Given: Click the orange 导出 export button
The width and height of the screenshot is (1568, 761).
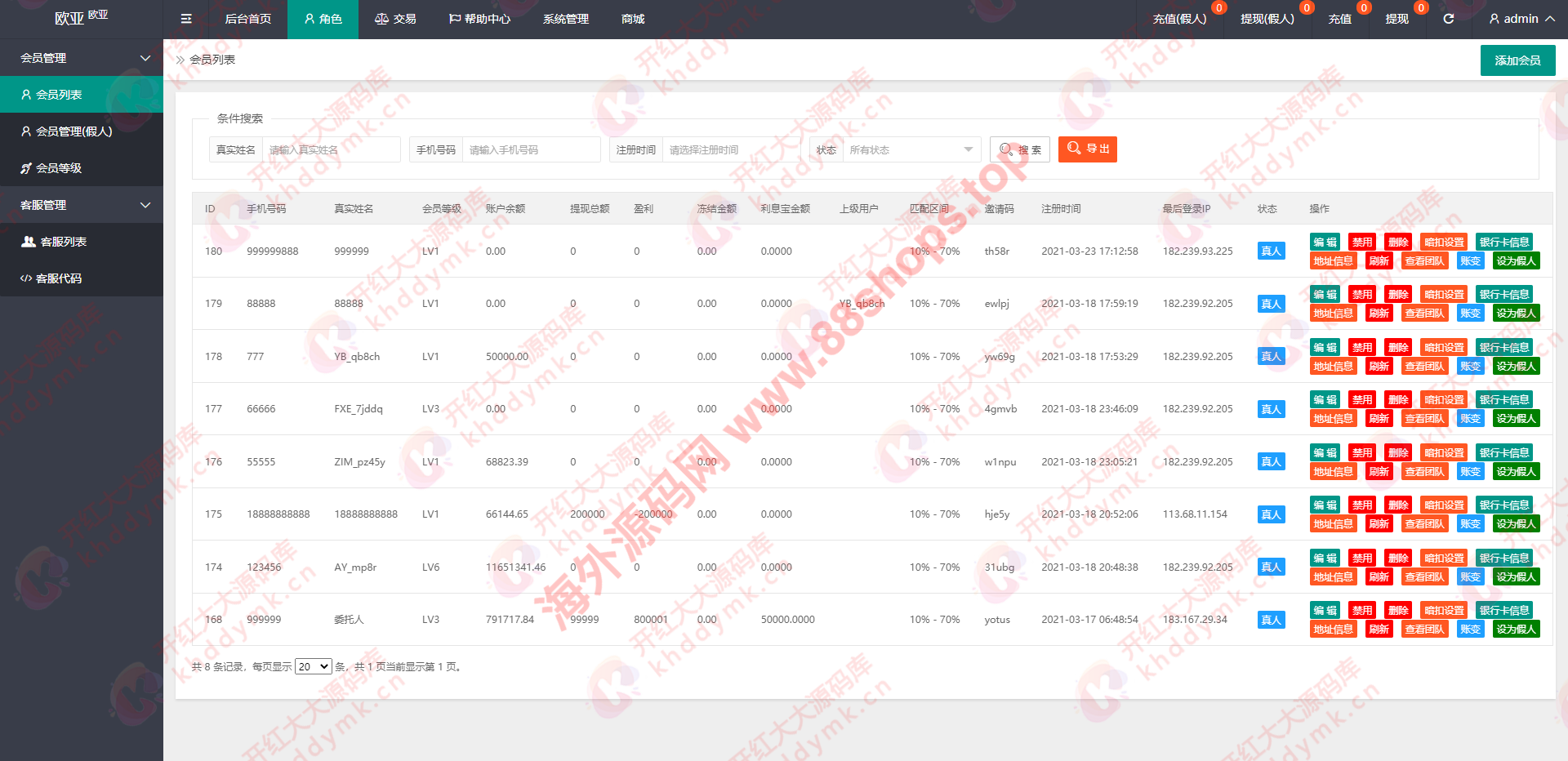Looking at the screenshot, I should 1087,149.
